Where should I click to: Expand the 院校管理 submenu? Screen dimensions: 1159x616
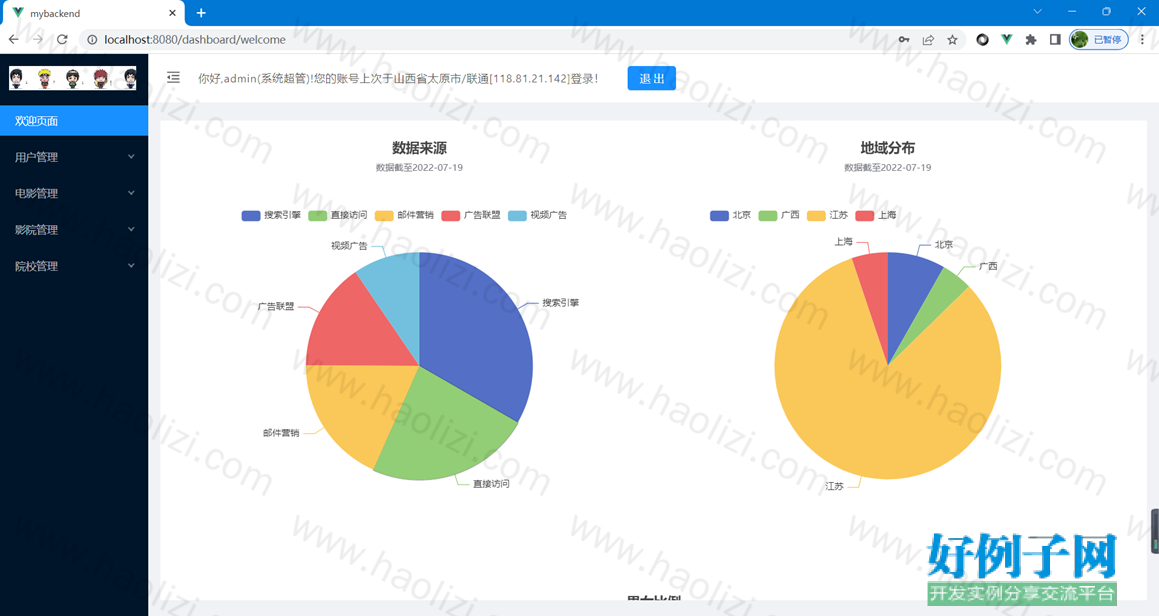point(74,265)
